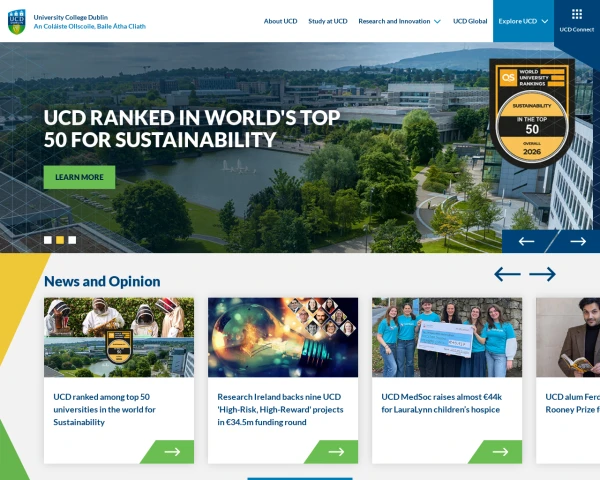Screen dimensions: 600x480
Task: Show previous news cards with left arrow
Action: [507, 274]
